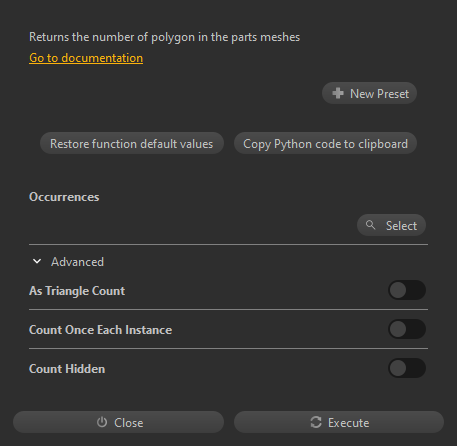Image resolution: width=457 pixels, height=446 pixels.
Task: Open the Go to documentation link
Action: (86, 58)
